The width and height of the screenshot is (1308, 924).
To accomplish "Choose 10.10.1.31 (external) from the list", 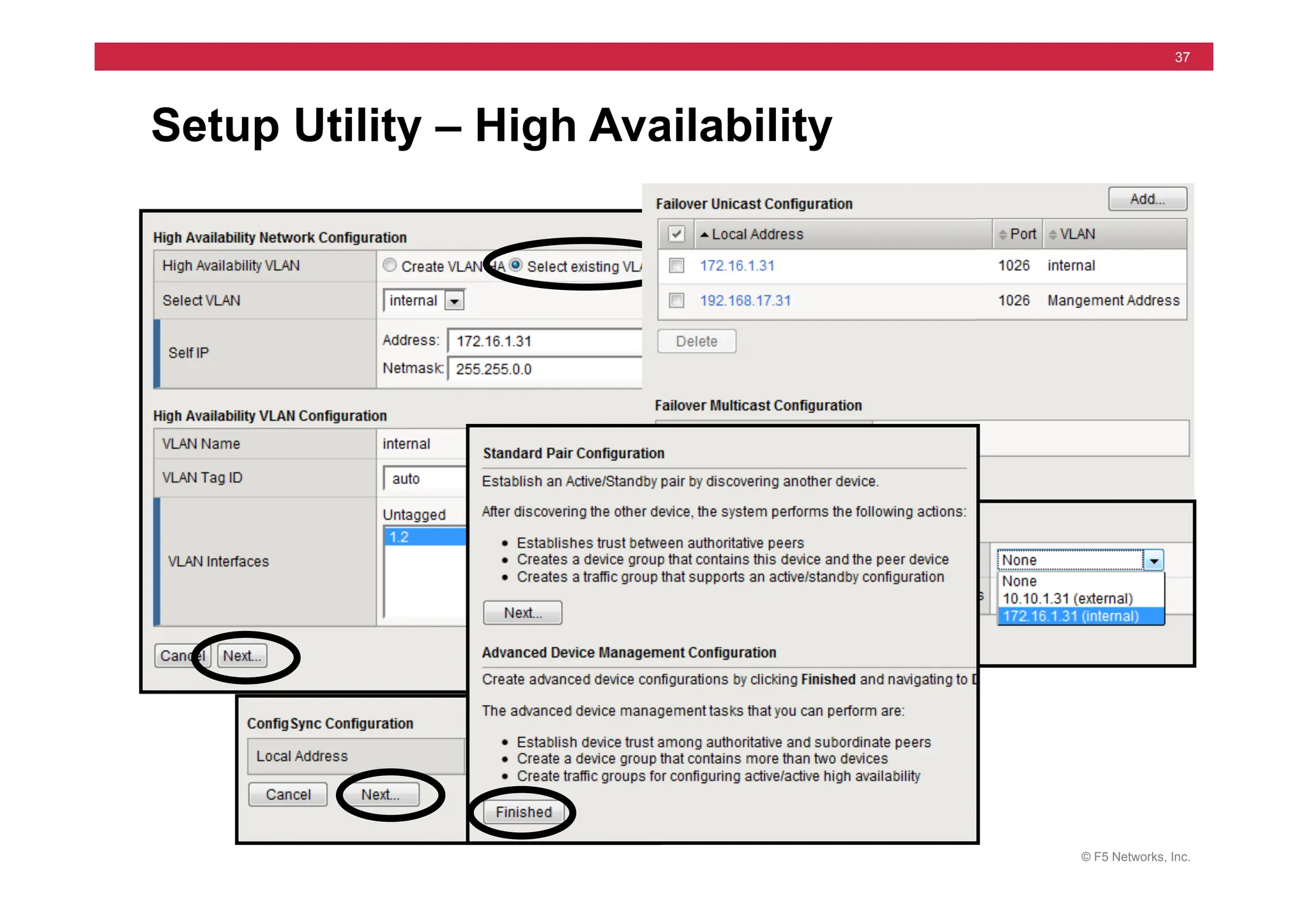I will pyautogui.click(x=1081, y=598).
